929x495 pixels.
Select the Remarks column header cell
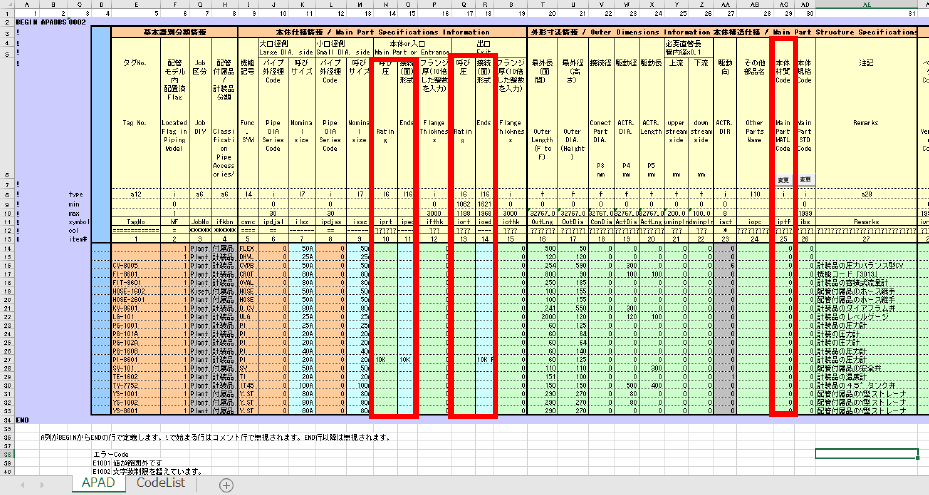click(866, 123)
